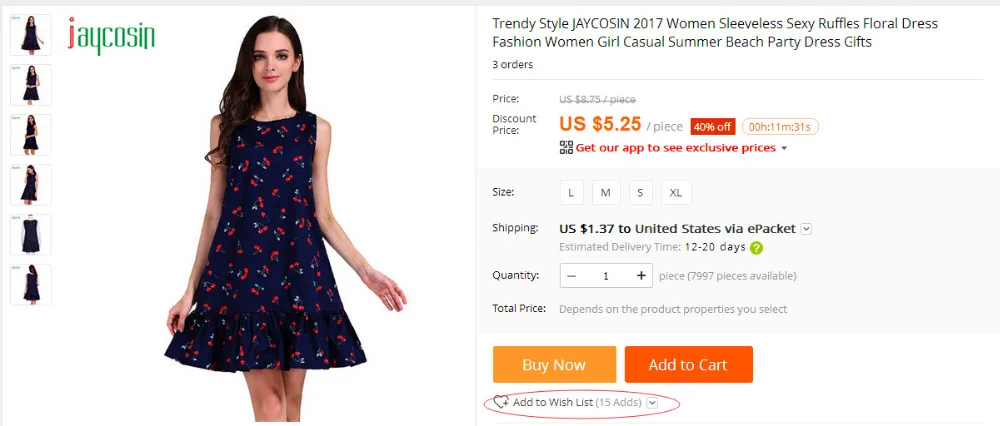1000x426 pixels.
Task: Click the quantity input field
Action: point(606,275)
